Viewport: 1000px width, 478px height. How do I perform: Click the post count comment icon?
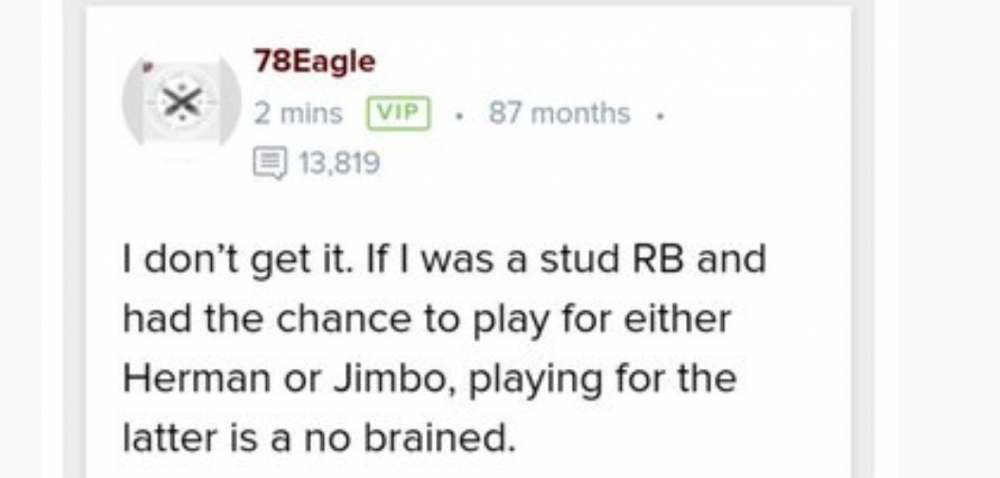tap(270, 162)
